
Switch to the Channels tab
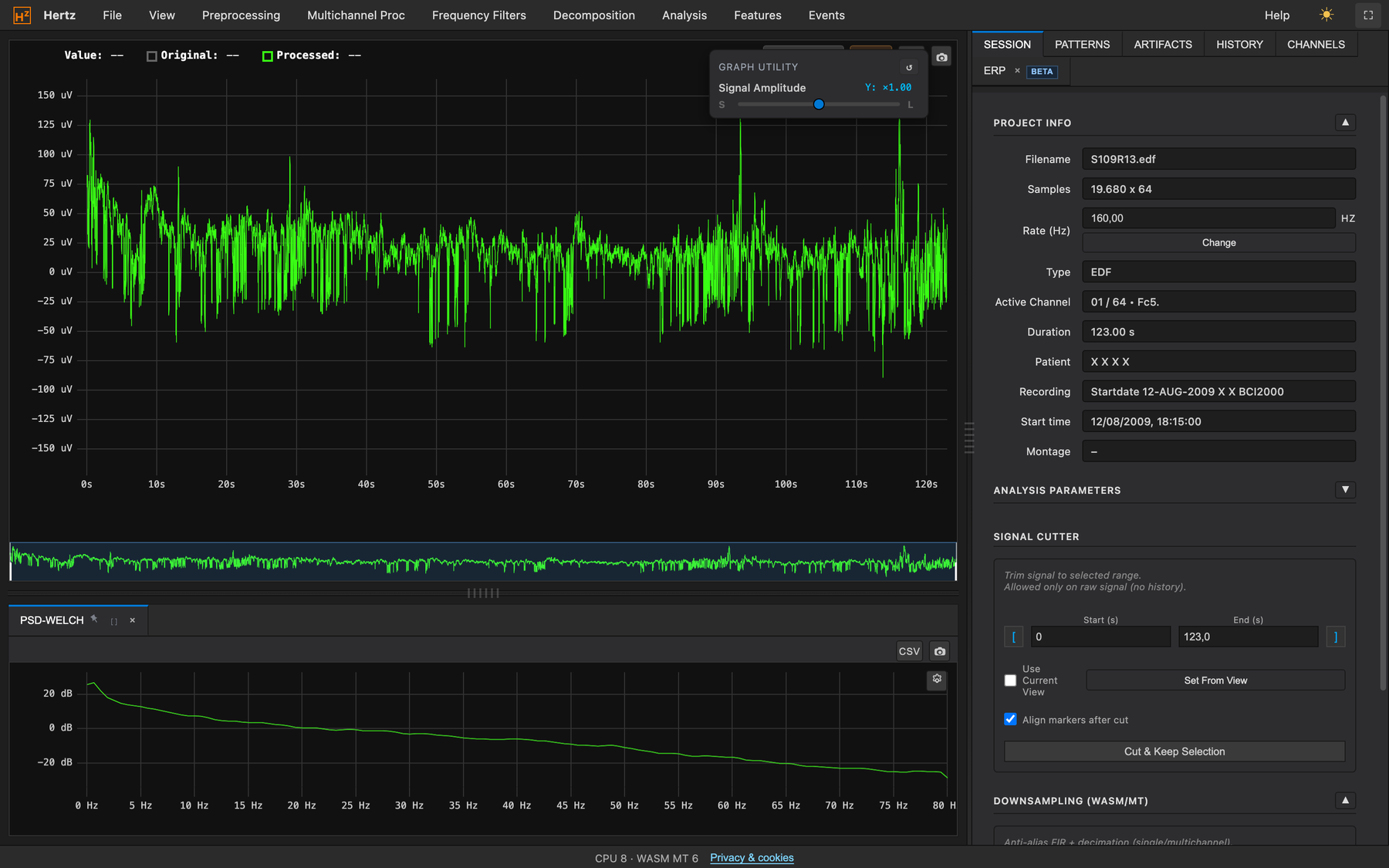tap(1316, 45)
